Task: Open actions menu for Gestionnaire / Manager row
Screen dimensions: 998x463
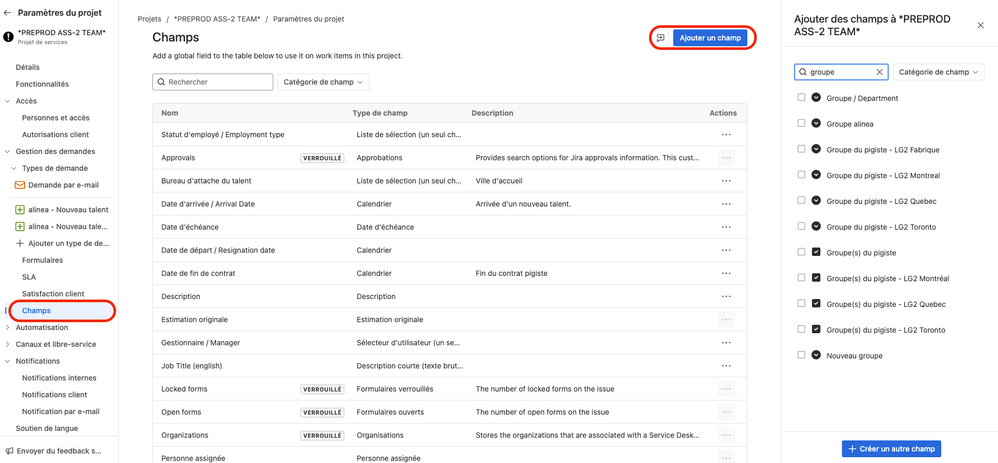Action: (726, 343)
